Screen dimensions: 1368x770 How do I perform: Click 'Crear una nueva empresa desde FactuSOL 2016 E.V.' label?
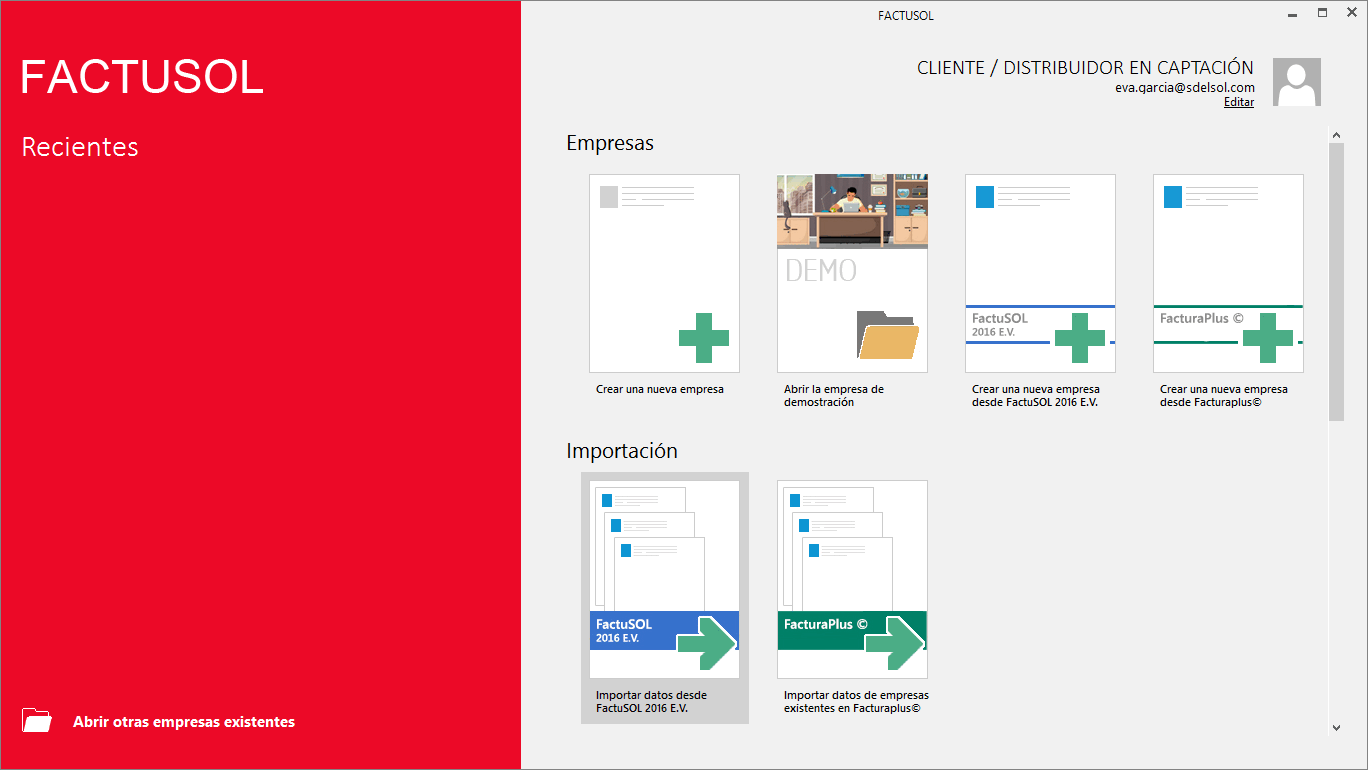tap(1035, 395)
